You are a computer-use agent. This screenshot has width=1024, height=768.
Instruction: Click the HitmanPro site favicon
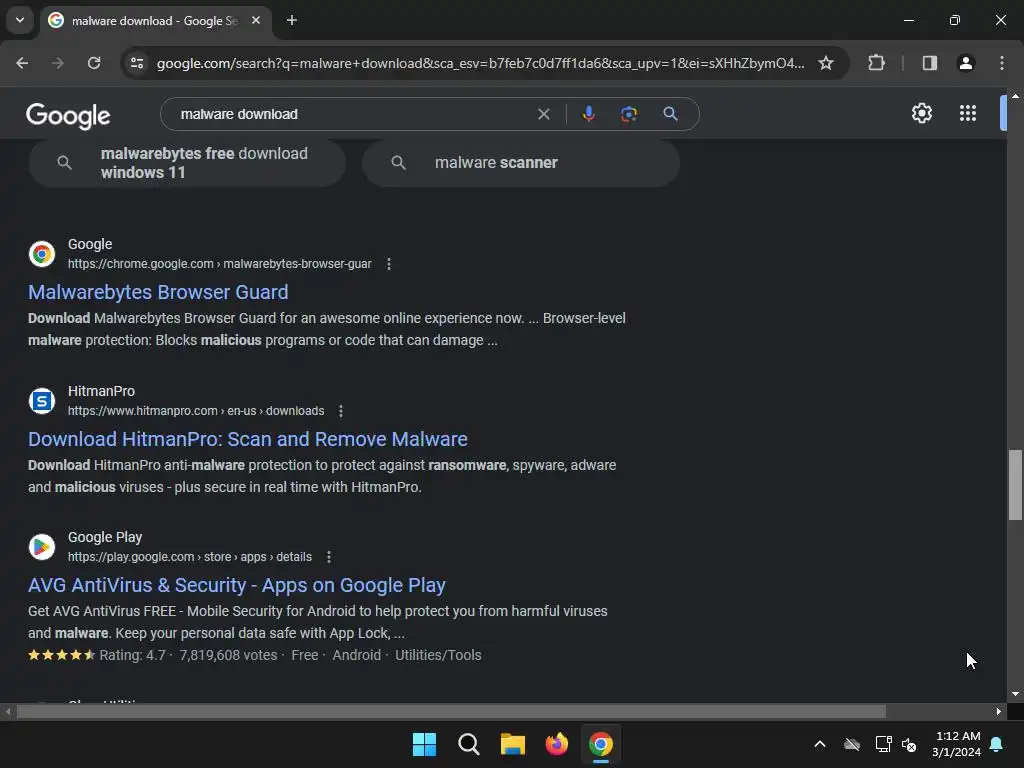point(42,400)
